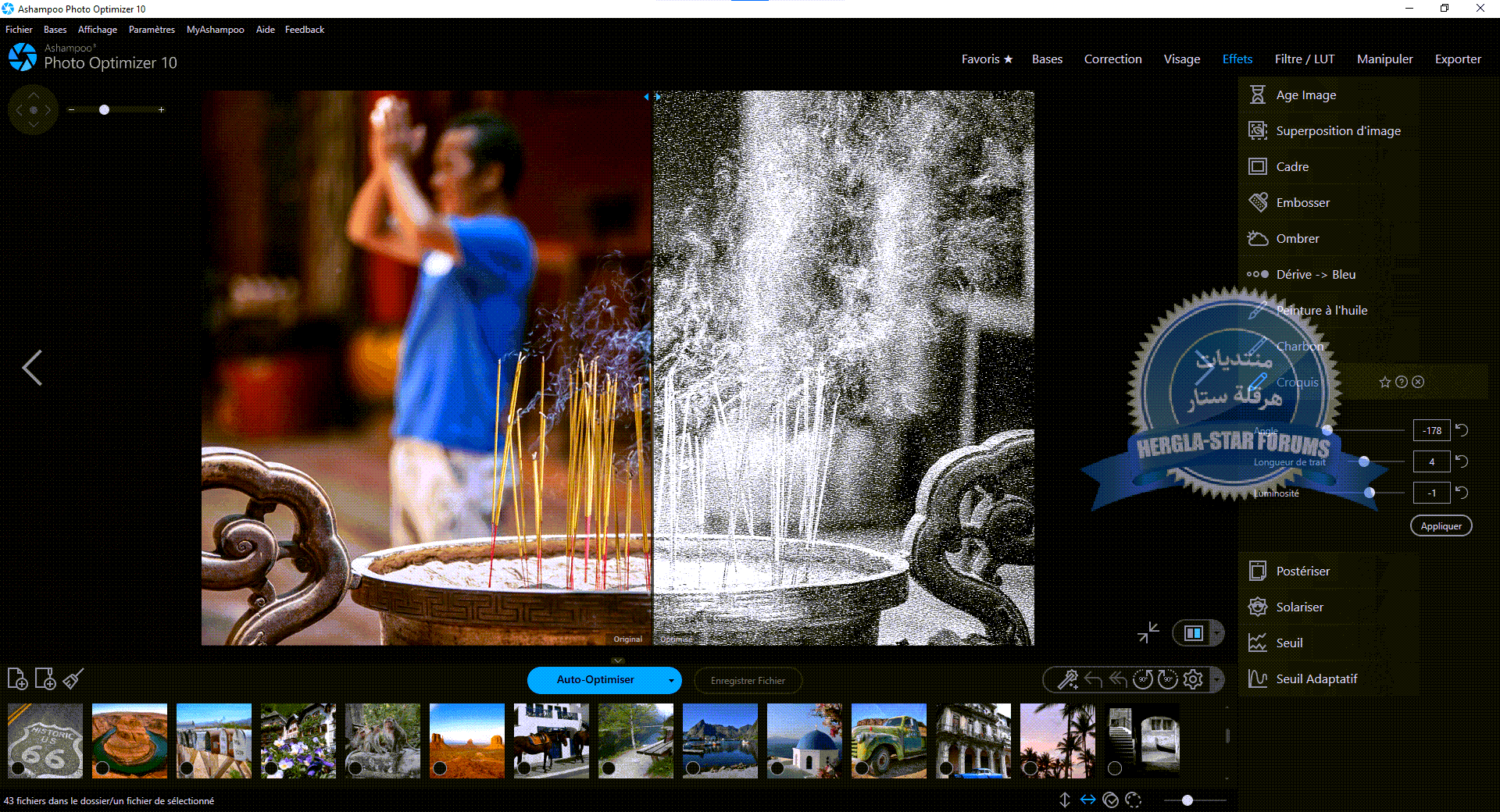The height and width of the screenshot is (812, 1500).
Task: Open the Fichier menu
Action: point(19,30)
